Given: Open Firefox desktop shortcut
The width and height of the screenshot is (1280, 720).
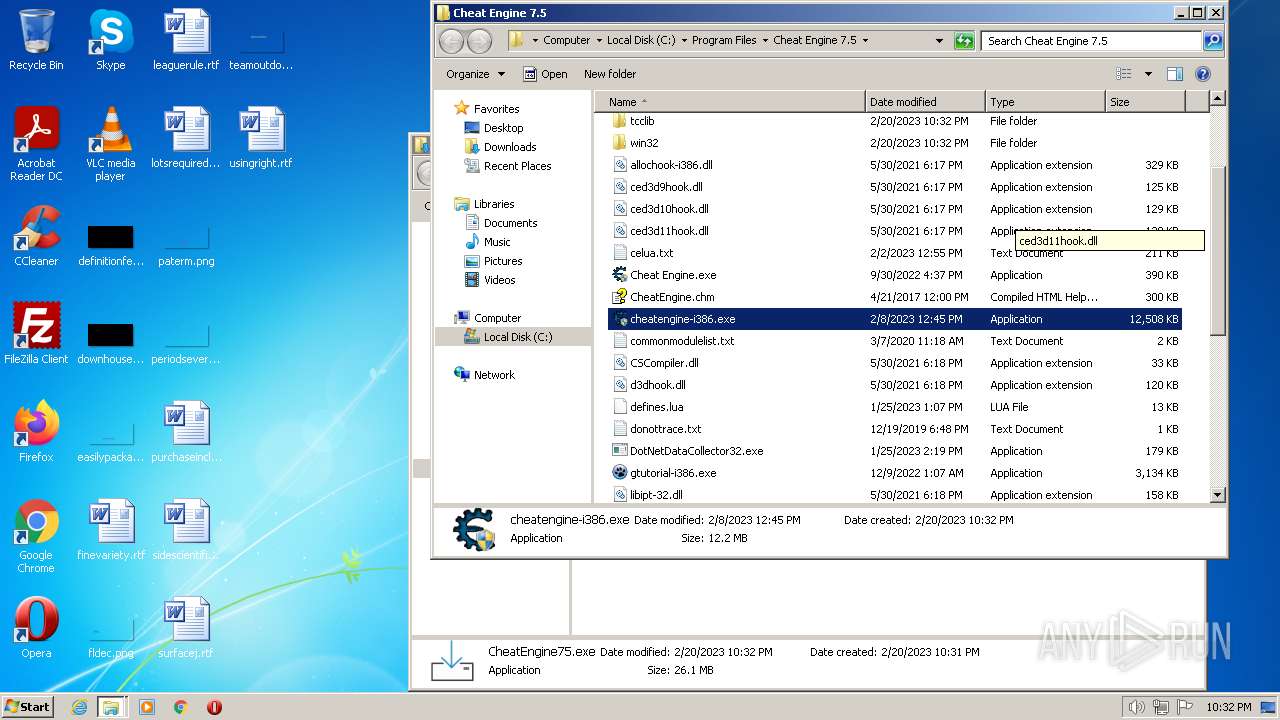Looking at the screenshot, I should point(36,431).
